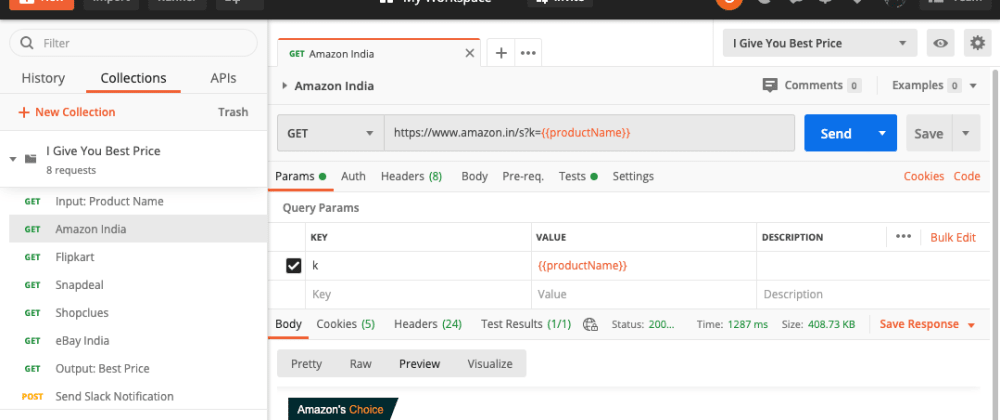Image resolution: width=1000 pixels, height=420 pixels.
Task: Select the Preview response view
Action: coord(419,364)
